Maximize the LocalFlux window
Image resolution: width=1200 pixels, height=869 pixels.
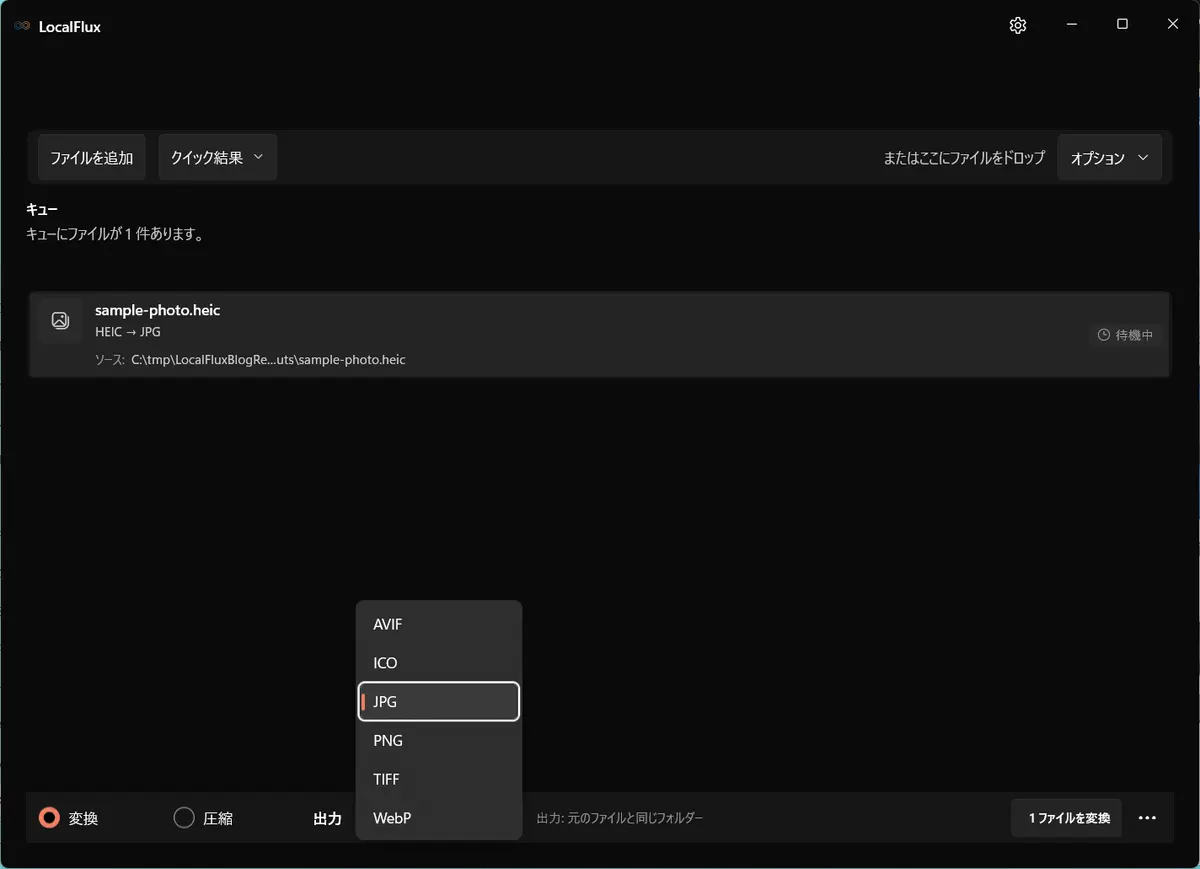pyautogui.click(x=1122, y=25)
